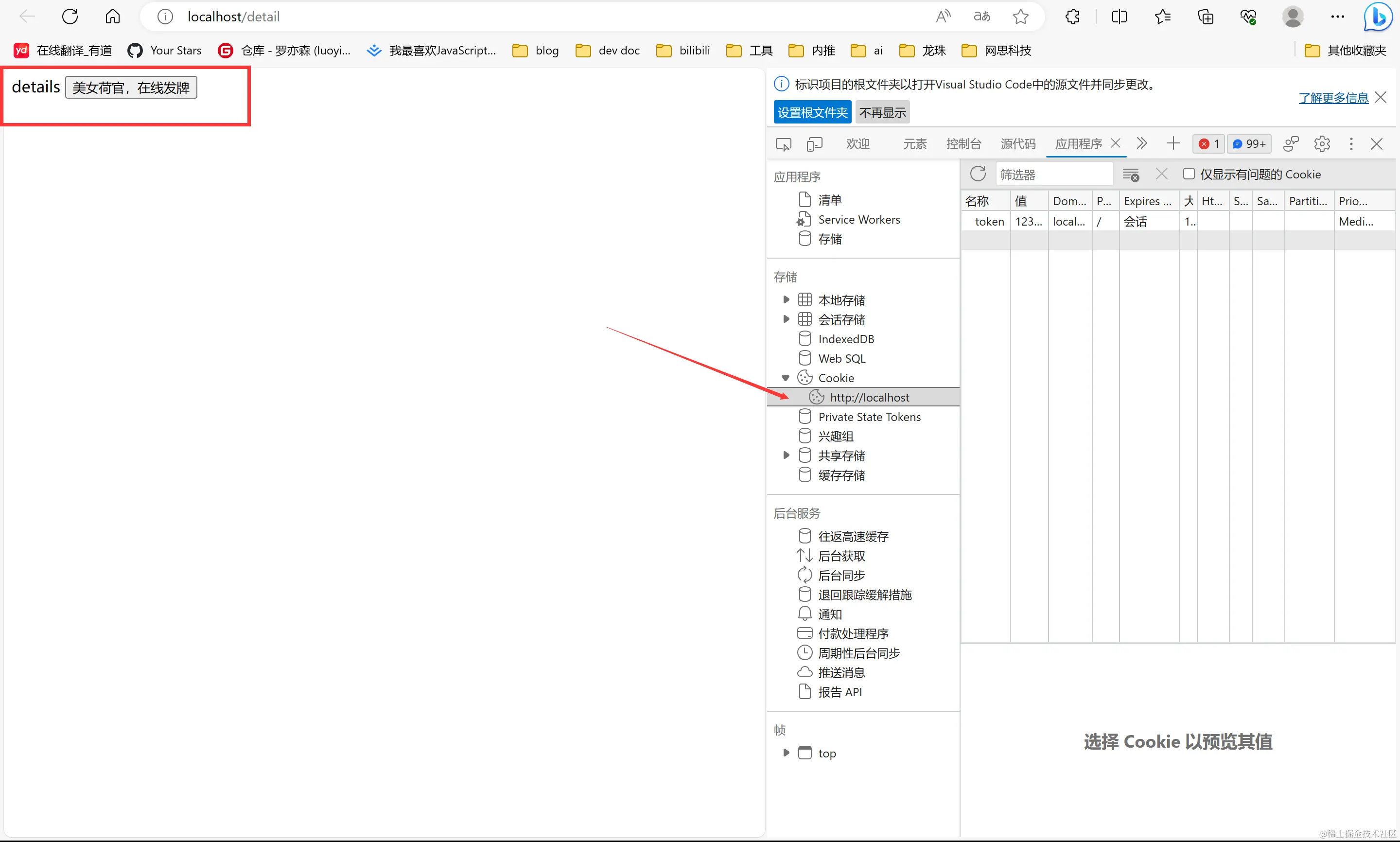Enable only show cookies with issues checkbox
Image resolution: width=1400 pixels, height=842 pixels.
(1189, 174)
